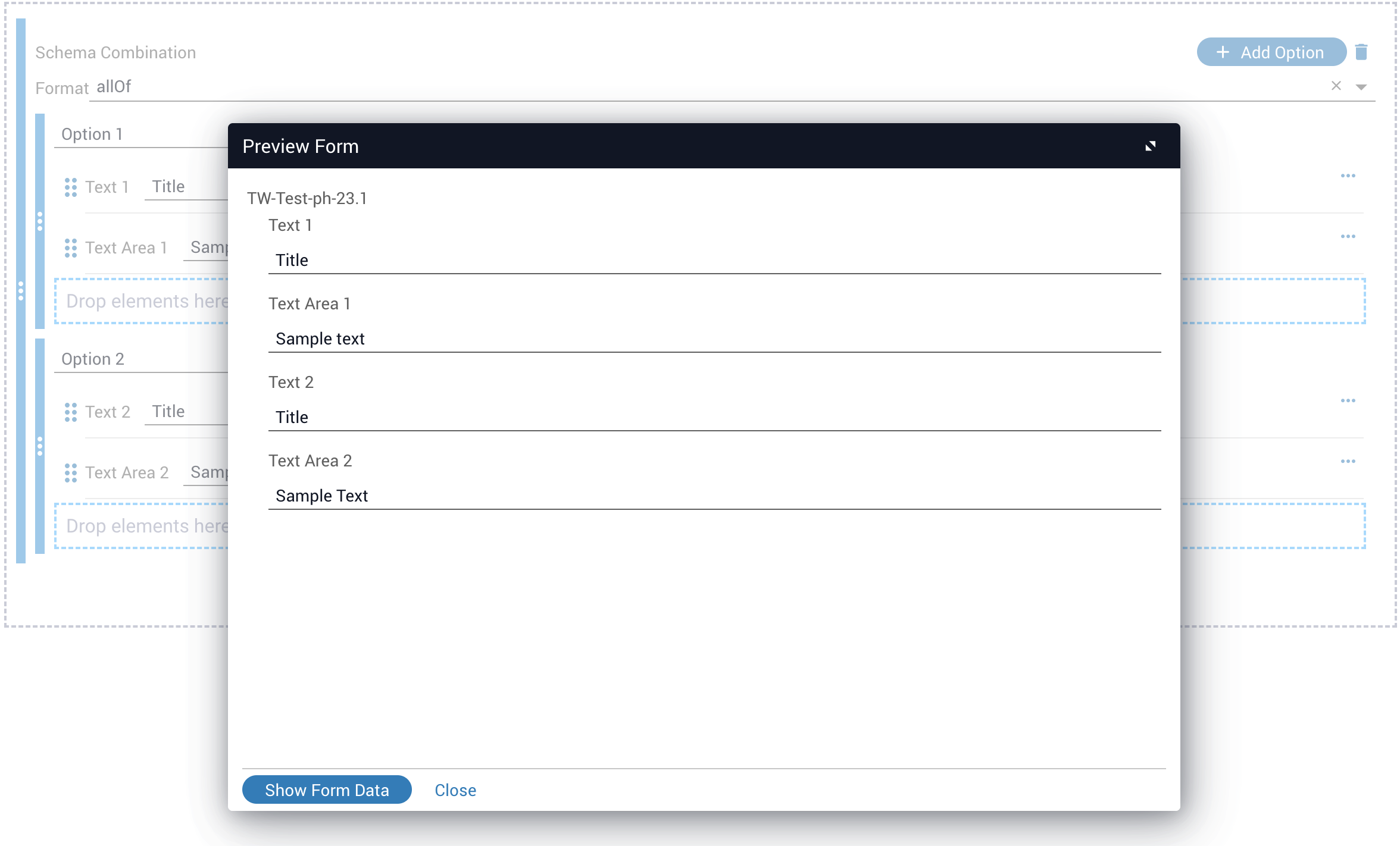This screenshot has width=1400, height=846.
Task: Open more options menu for Text 2 row
Action: pos(1348,401)
